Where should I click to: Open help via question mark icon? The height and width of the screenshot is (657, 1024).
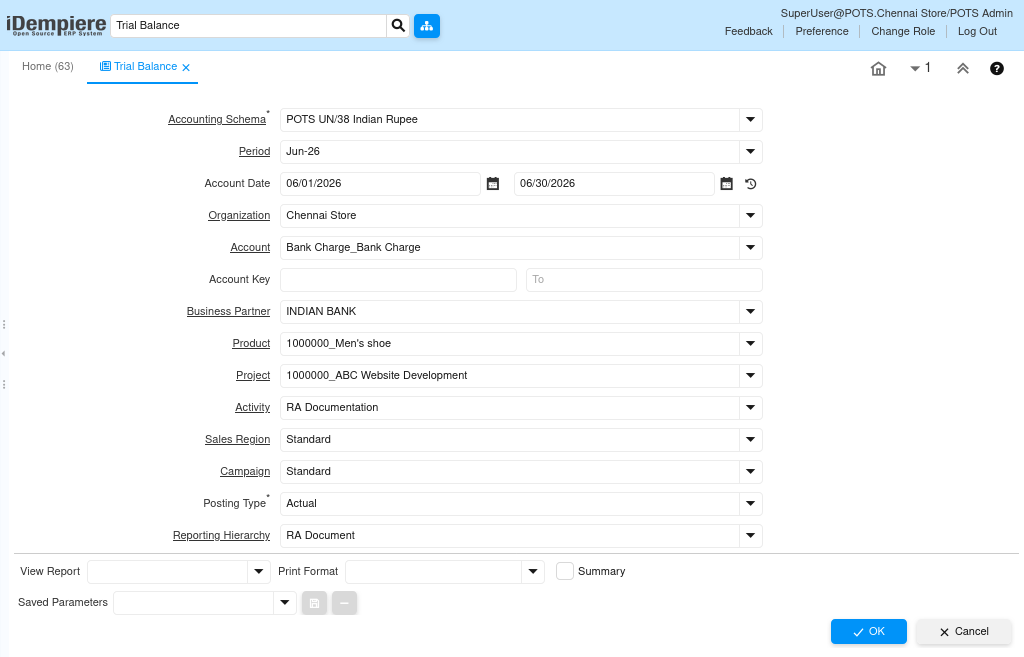997,68
